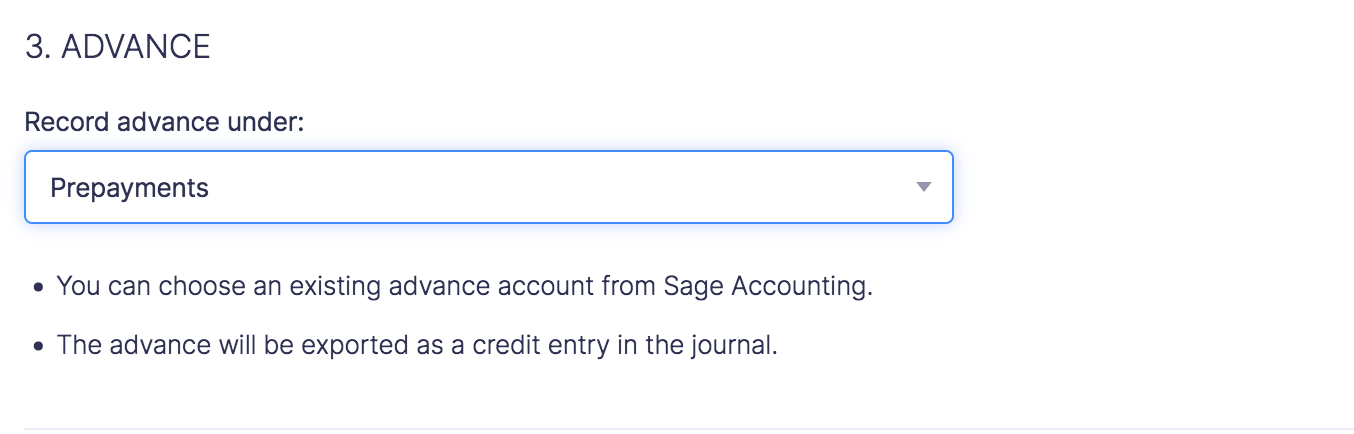Screen dimensions: 1354x434
Task: Click the first bullet point dot
Action: click(x=38, y=288)
